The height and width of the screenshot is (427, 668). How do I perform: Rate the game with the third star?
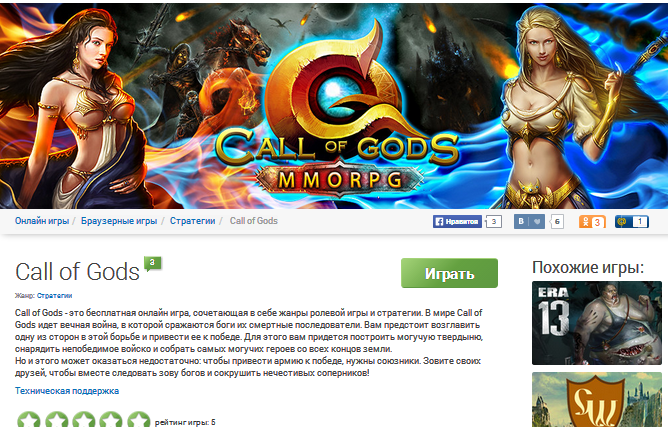[84, 419]
